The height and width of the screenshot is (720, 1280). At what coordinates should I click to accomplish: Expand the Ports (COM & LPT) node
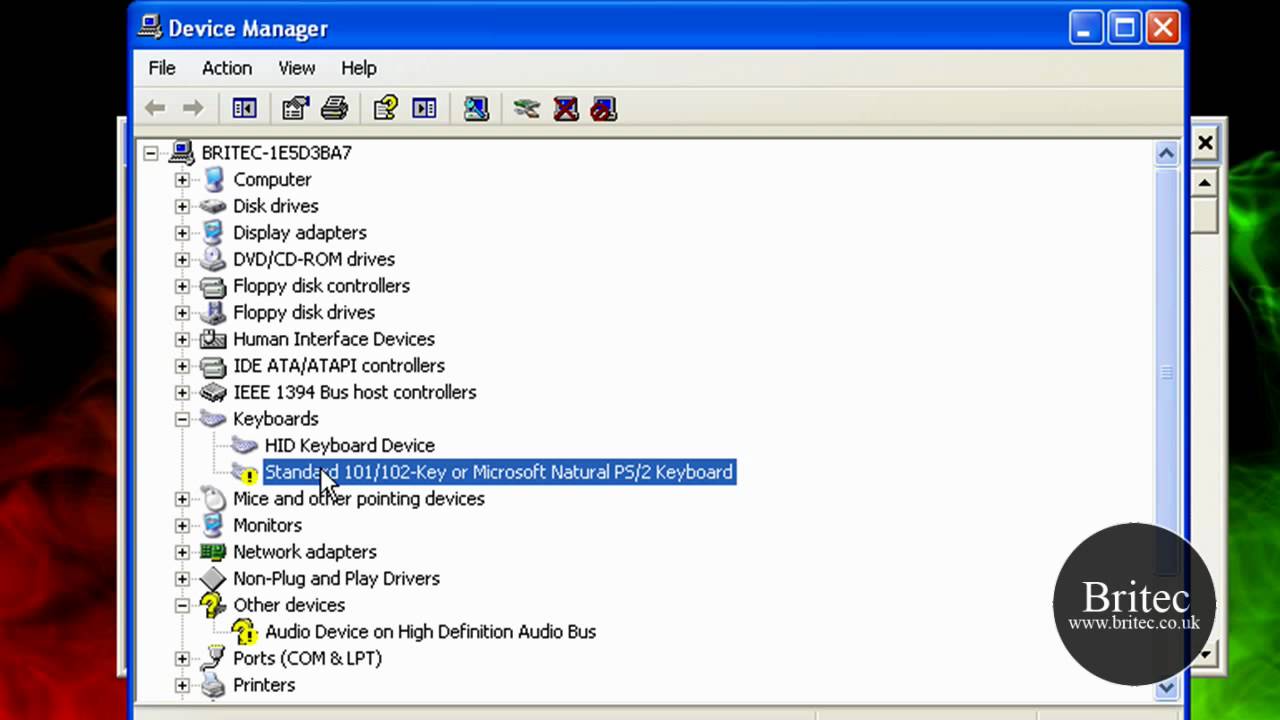[182, 658]
